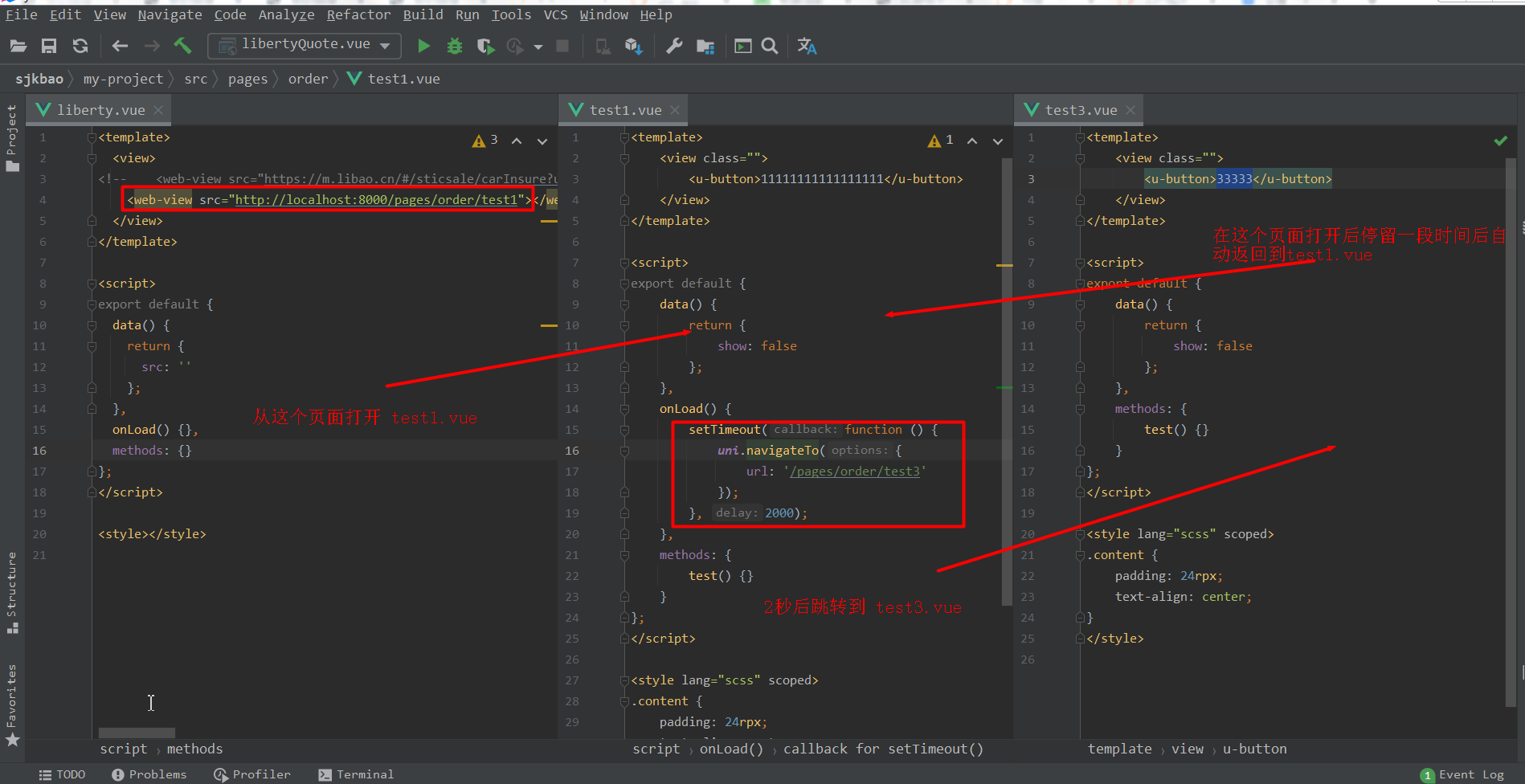The height and width of the screenshot is (784, 1525).
Task: Click onLoad() in test1.vue bottom breadcrumb
Action: coord(731,749)
